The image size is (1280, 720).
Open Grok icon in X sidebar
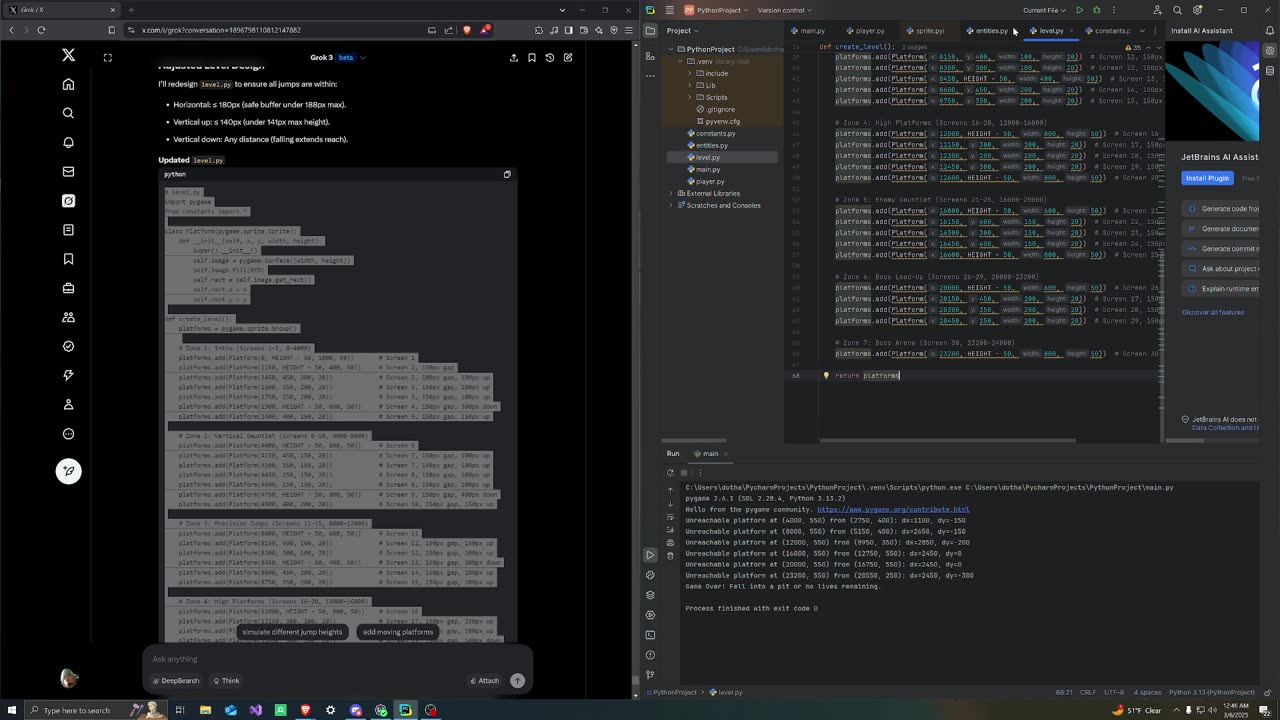click(x=68, y=200)
